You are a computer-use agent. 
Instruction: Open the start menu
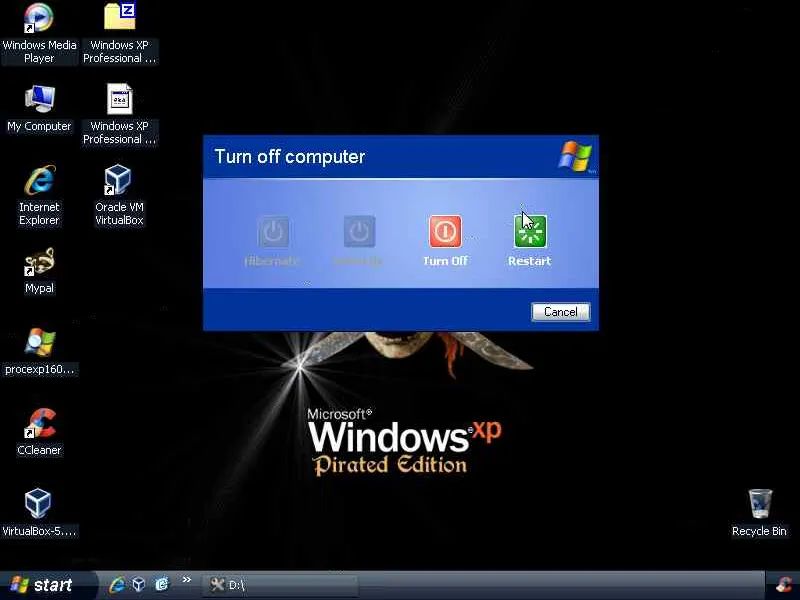[46, 585]
